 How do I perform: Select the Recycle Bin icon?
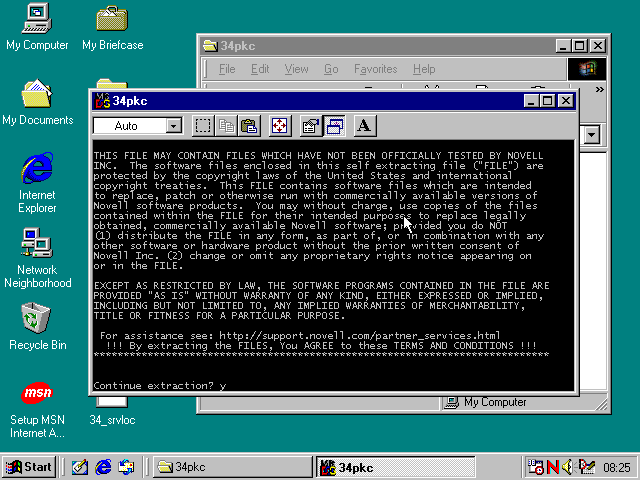(x=37, y=327)
